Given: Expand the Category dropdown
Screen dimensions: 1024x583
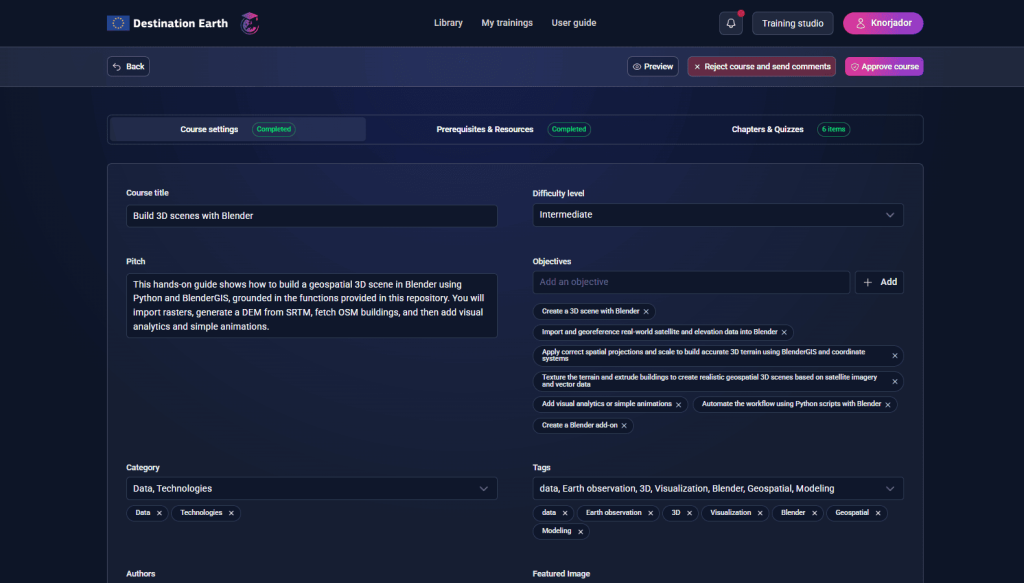Looking at the screenshot, I should (x=311, y=489).
